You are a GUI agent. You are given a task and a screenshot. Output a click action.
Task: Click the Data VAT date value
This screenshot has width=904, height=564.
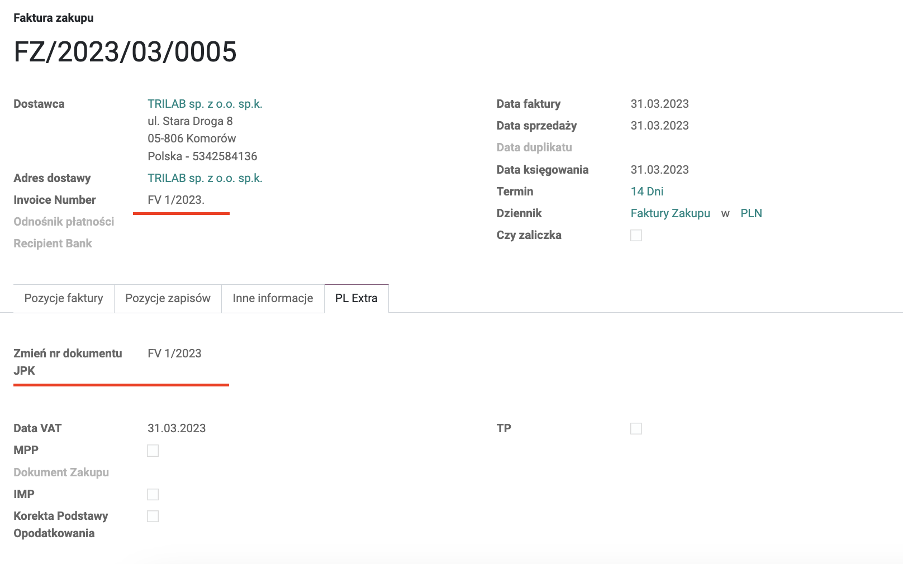[x=176, y=428]
